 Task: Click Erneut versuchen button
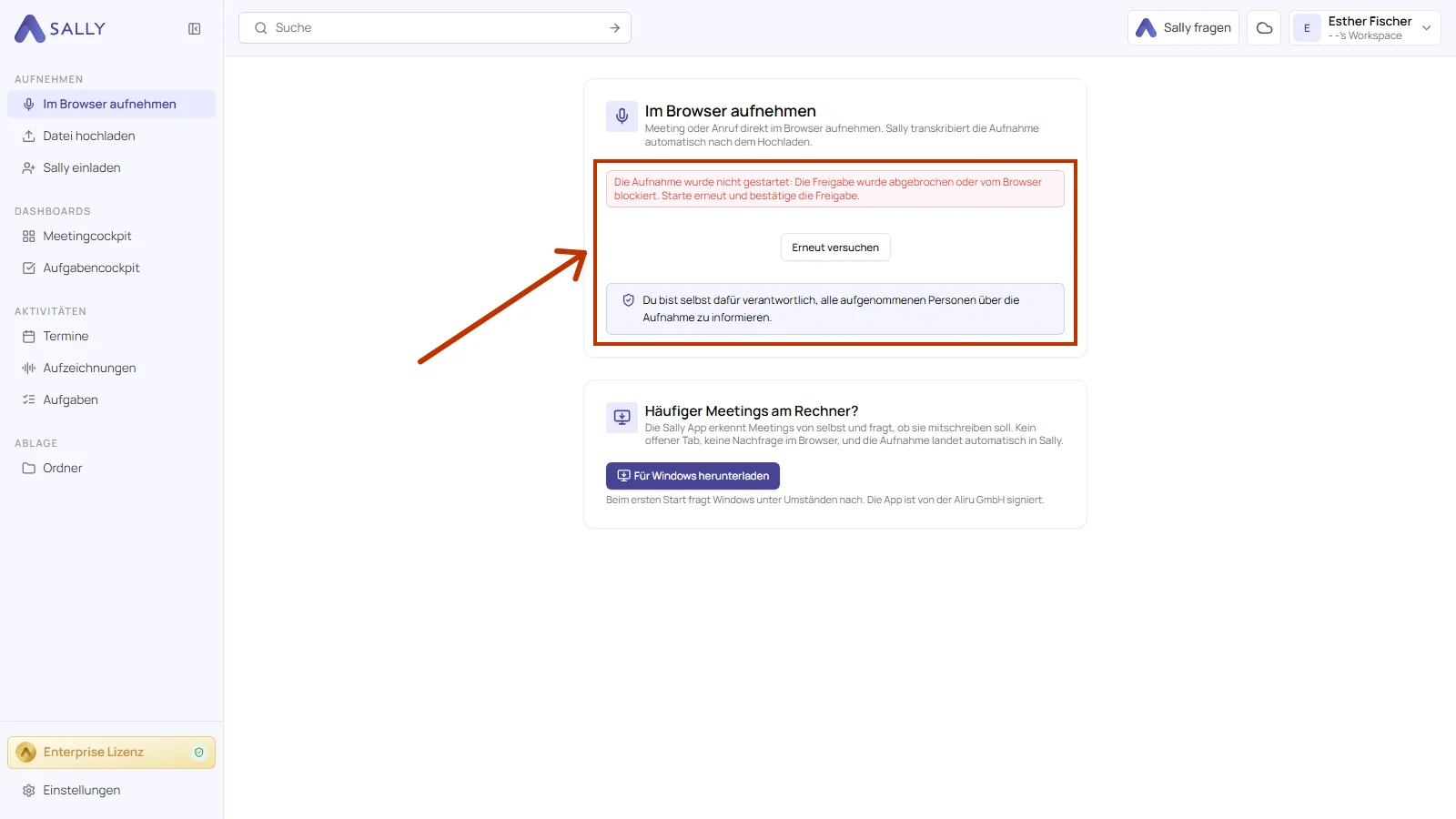[x=835, y=248]
